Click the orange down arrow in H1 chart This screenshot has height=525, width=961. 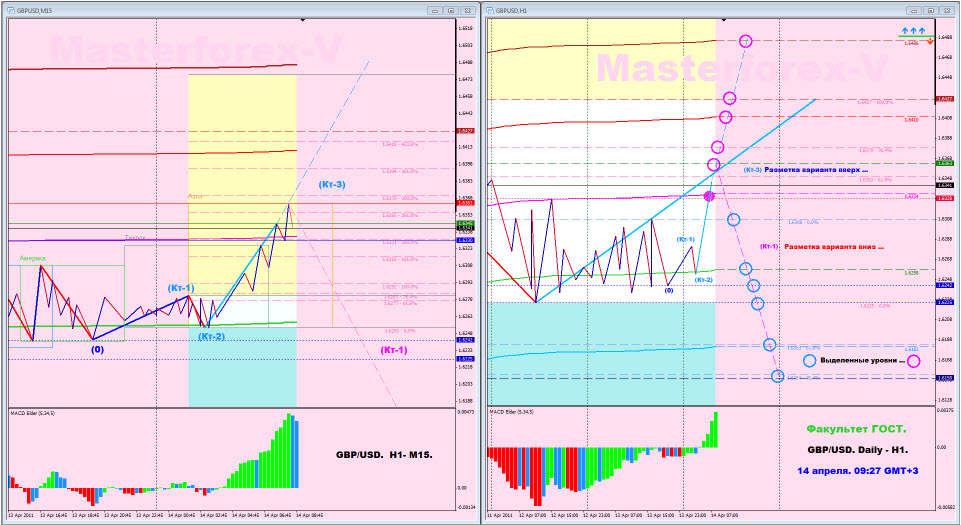click(x=930, y=41)
